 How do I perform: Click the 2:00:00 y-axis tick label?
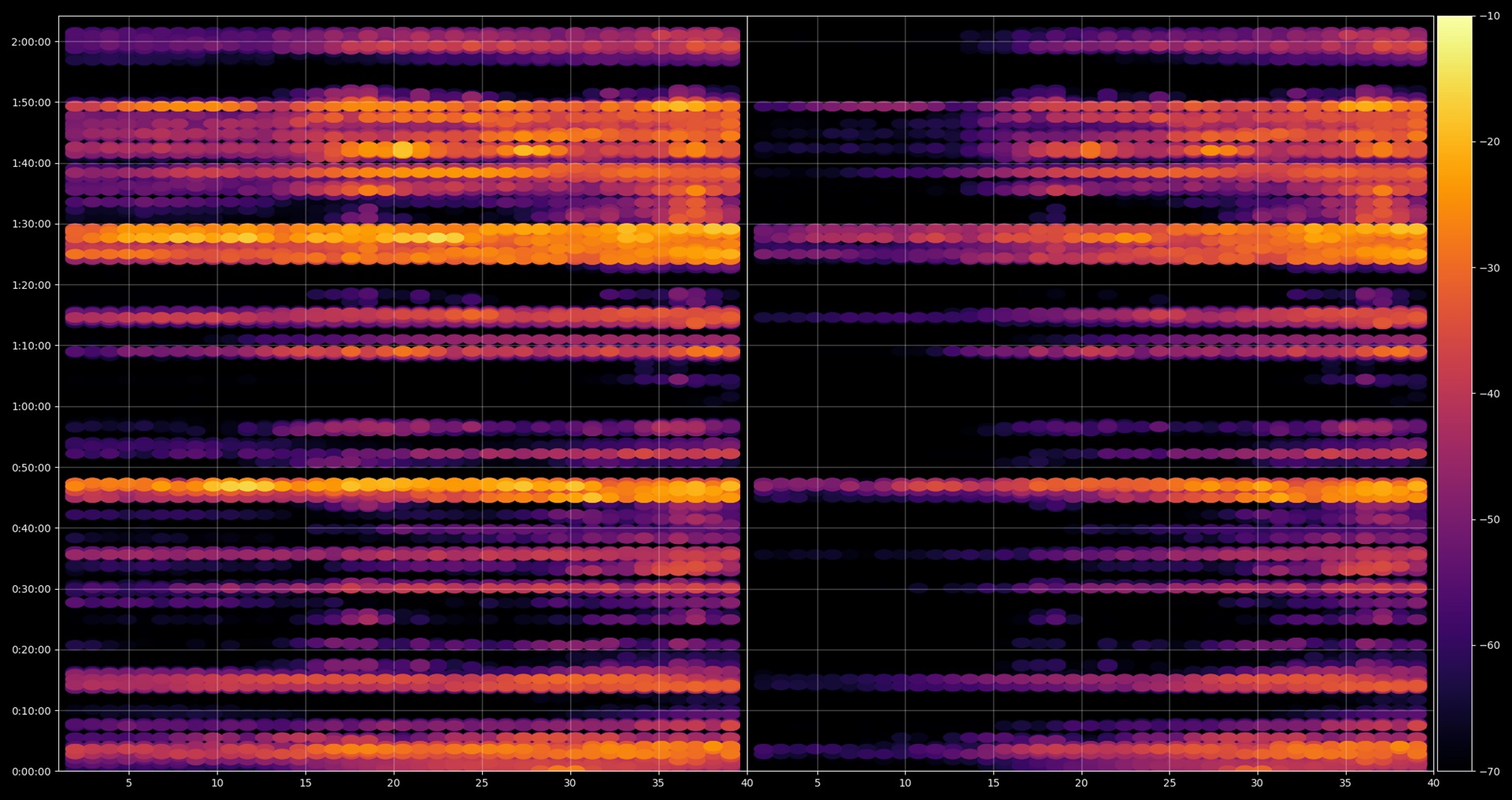point(31,43)
